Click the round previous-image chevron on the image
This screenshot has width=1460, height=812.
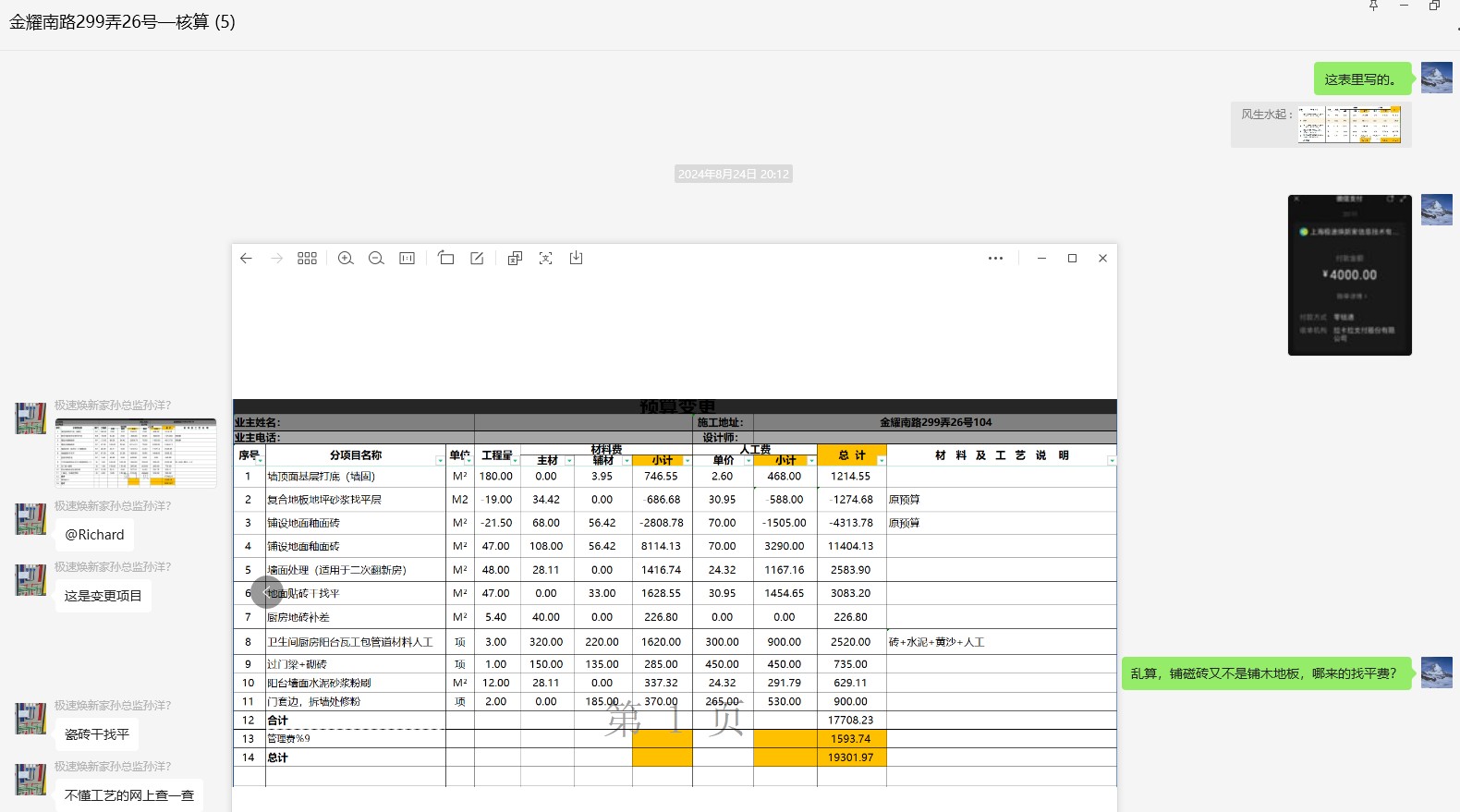pos(266,592)
